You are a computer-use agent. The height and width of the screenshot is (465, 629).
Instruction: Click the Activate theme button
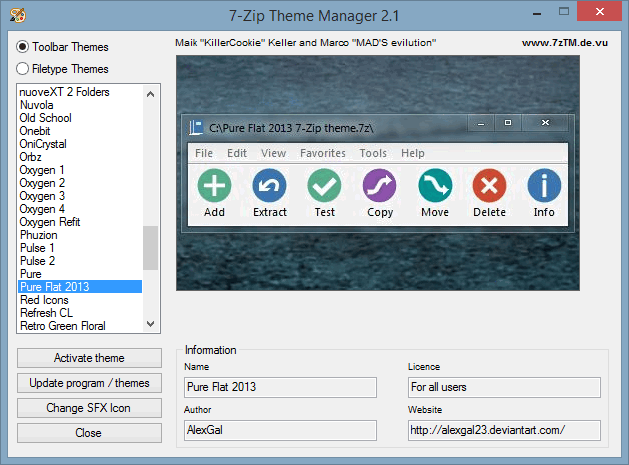89,358
